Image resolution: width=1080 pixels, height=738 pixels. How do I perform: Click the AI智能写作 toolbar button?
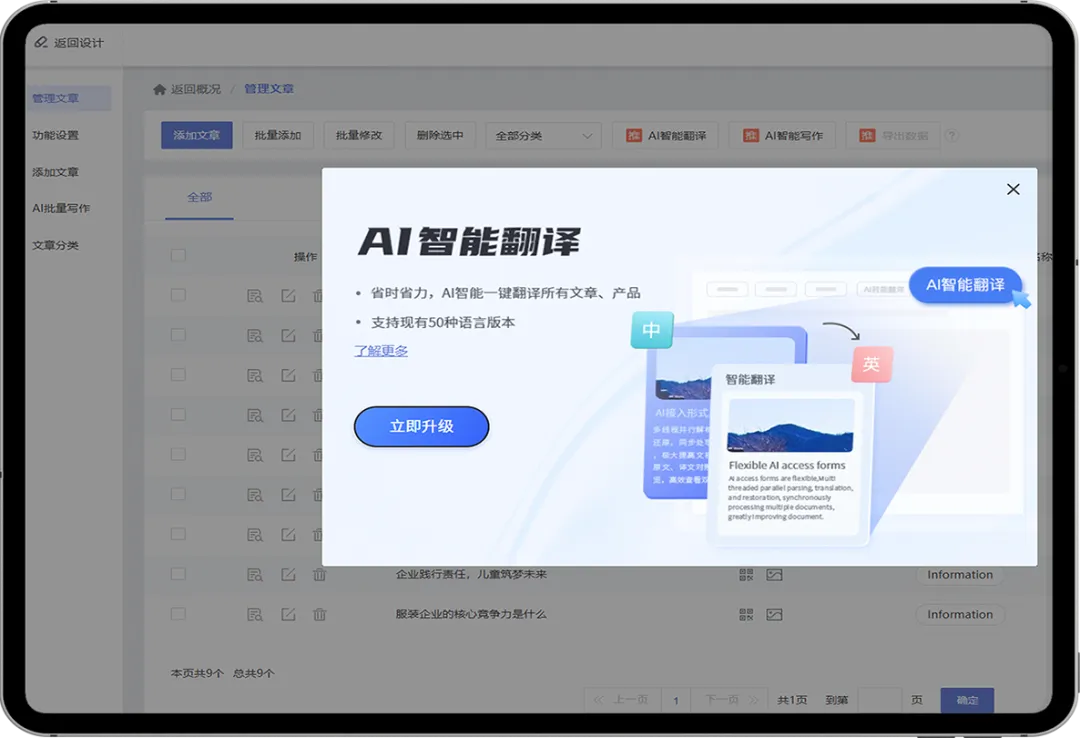782,136
